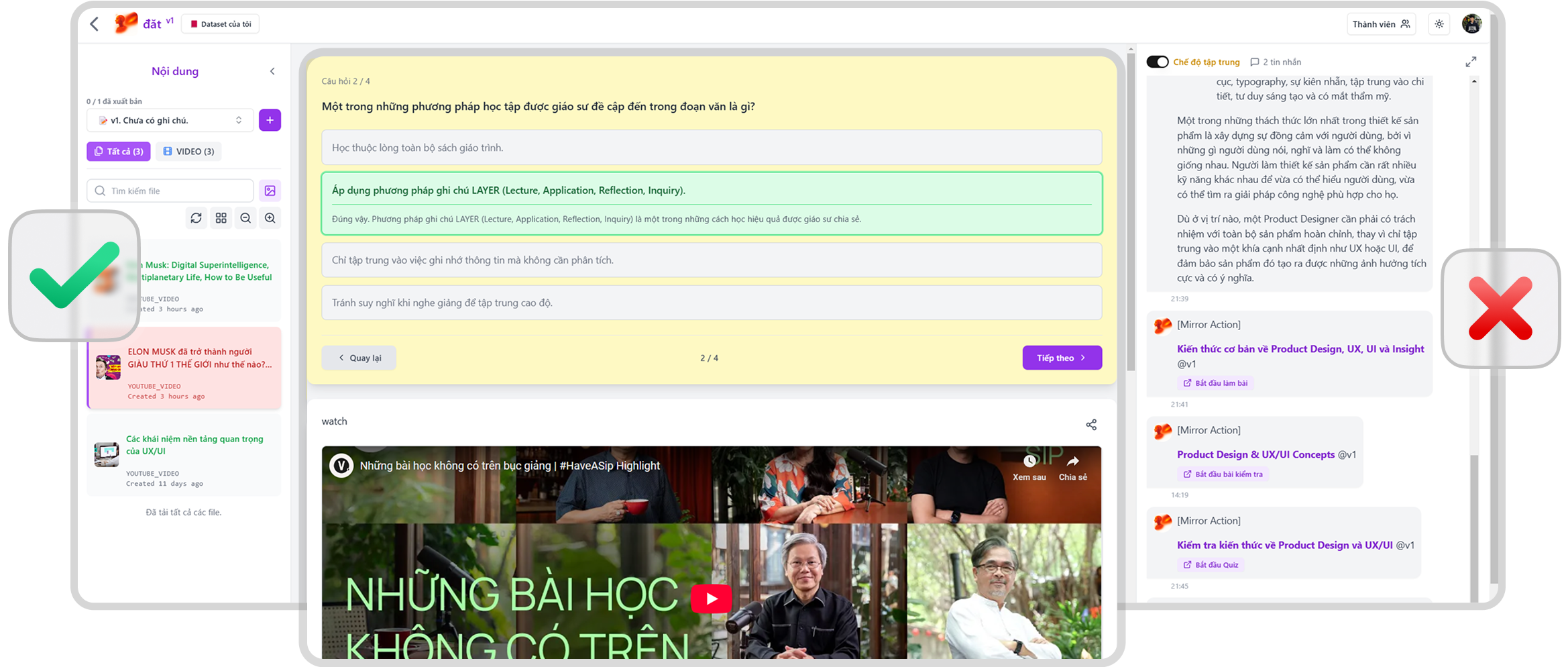Viewport: 1568px width, 667px height.
Task: Collapse the Nội dung sidebar panel
Action: pos(272,71)
